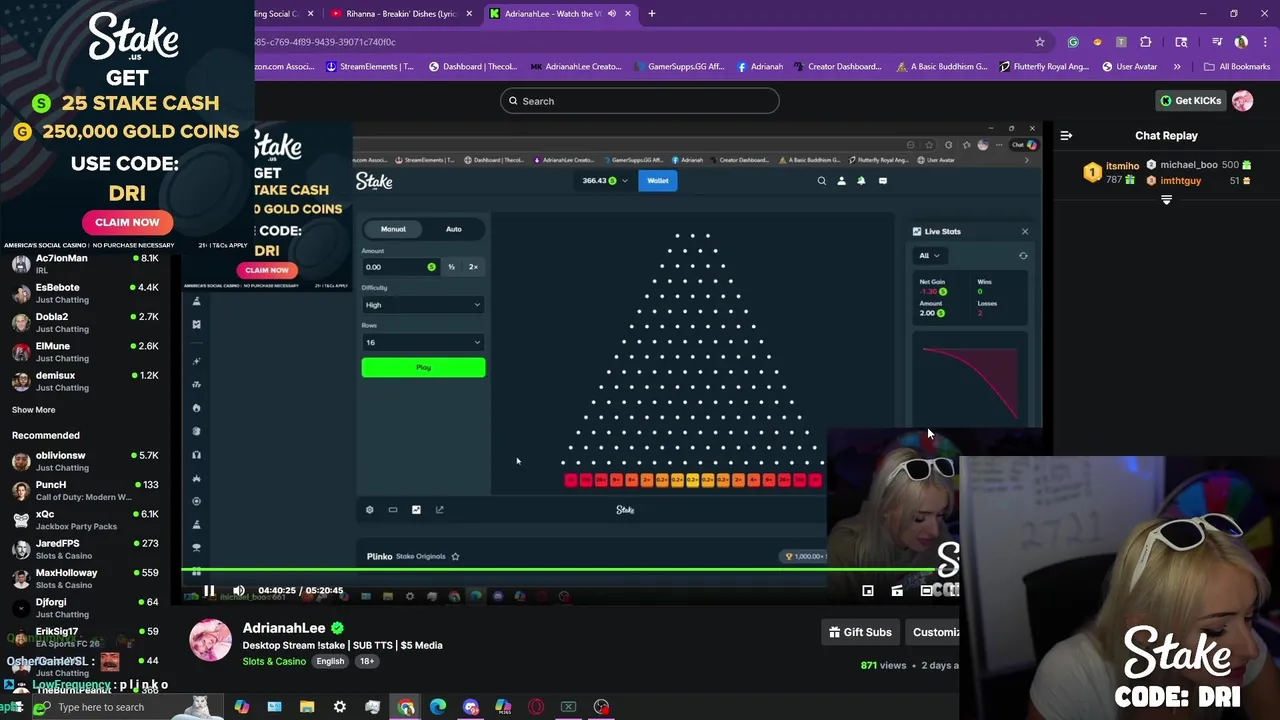Screen dimensions: 1280x720
Task: Favorite Plinko with the star icon
Action: [x=455, y=556]
